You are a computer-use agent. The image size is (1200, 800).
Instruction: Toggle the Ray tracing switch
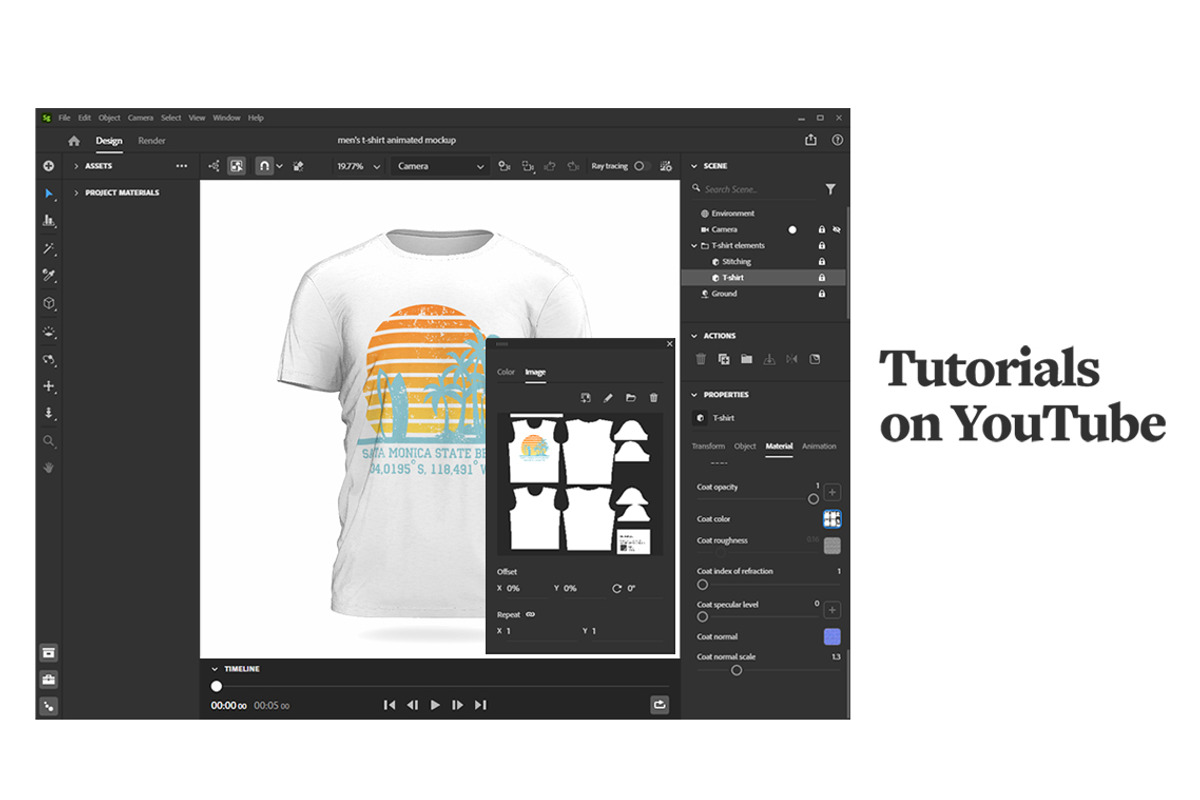pyautogui.click(x=642, y=166)
